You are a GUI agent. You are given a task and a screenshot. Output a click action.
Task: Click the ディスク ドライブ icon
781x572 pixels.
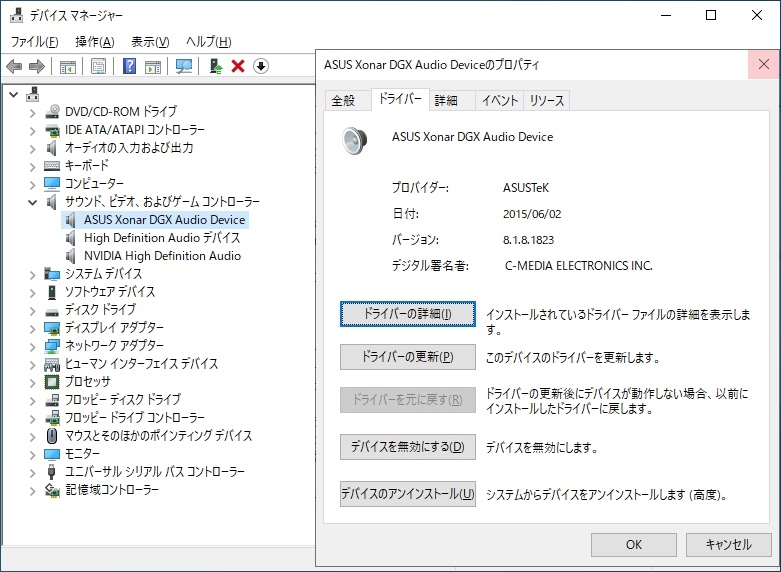pos(52,312)
